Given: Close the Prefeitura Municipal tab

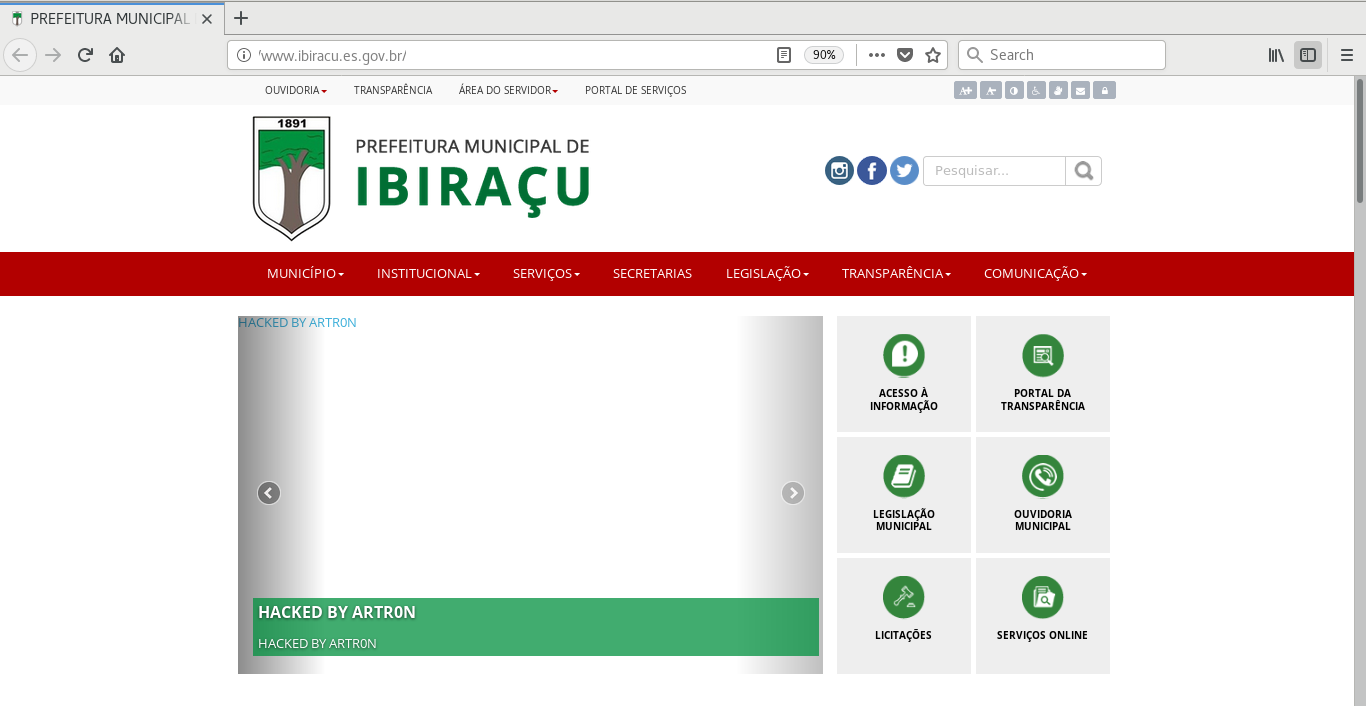Looking at the screenshot, I should (x=207, y=19).
